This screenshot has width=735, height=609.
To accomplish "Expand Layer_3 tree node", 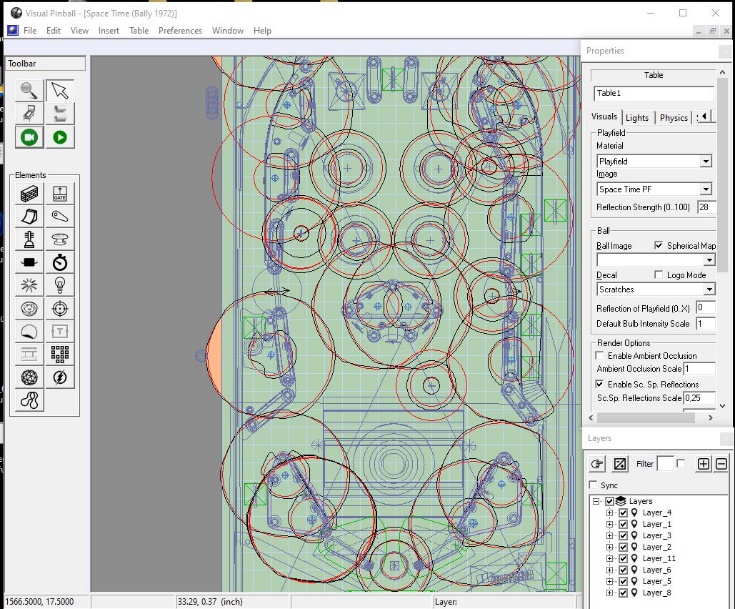I will click(x=609, y=535).
